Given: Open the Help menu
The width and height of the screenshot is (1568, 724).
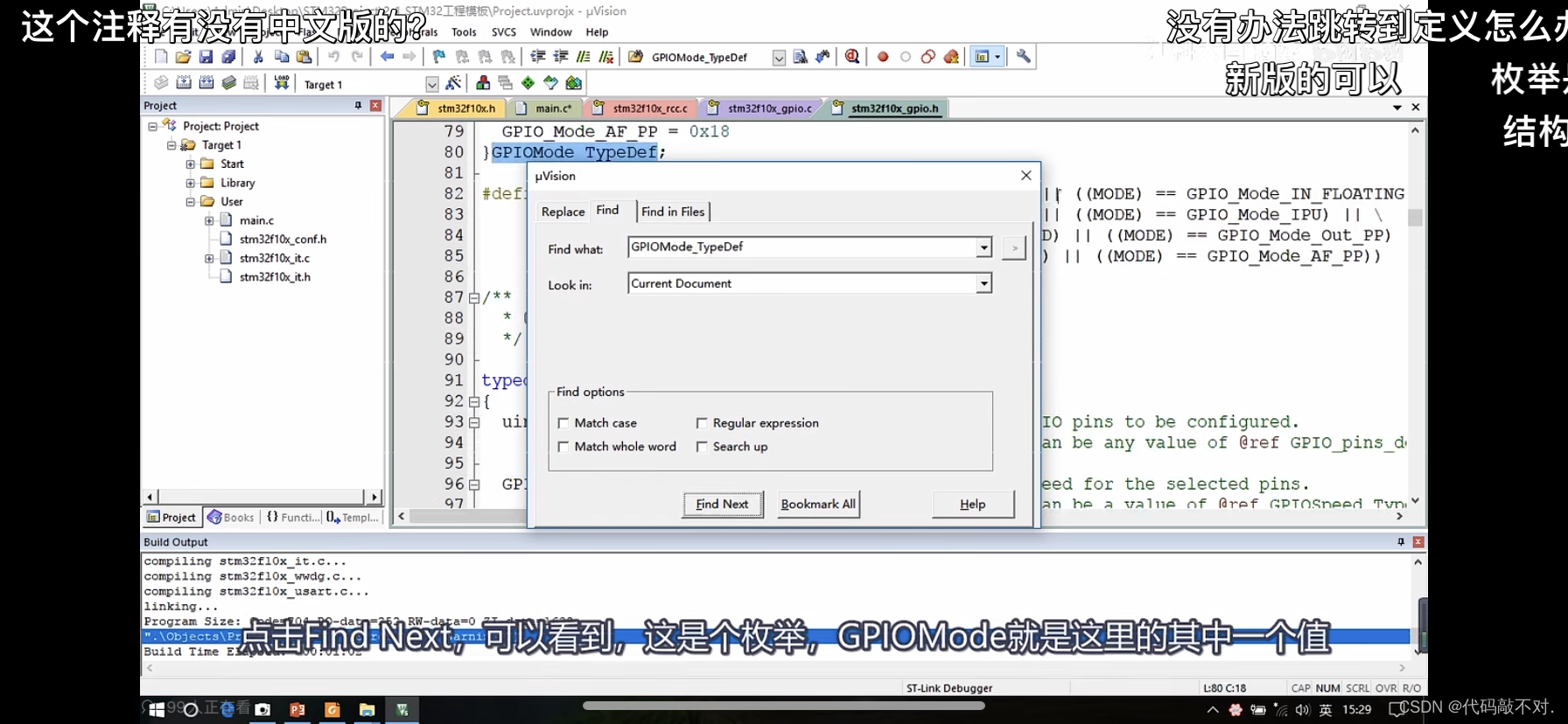Looking at the screenshot, I should point(597,32).
